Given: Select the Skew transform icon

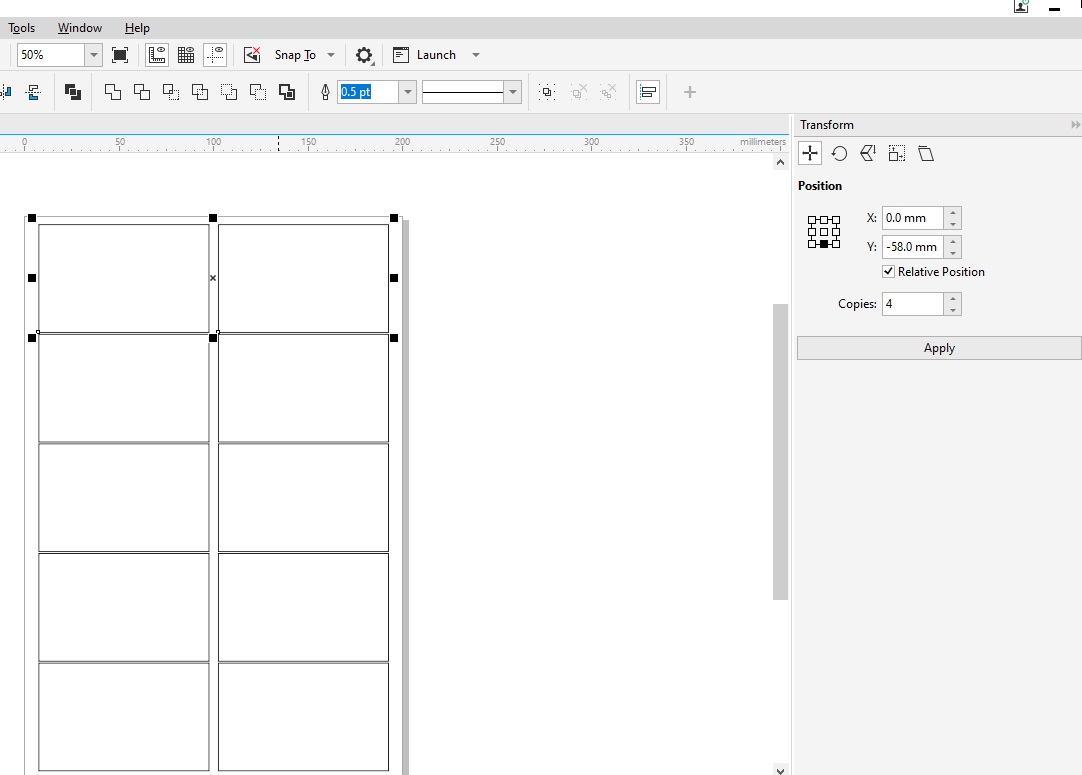Looking at the screenshot, I should click(925, 153).
